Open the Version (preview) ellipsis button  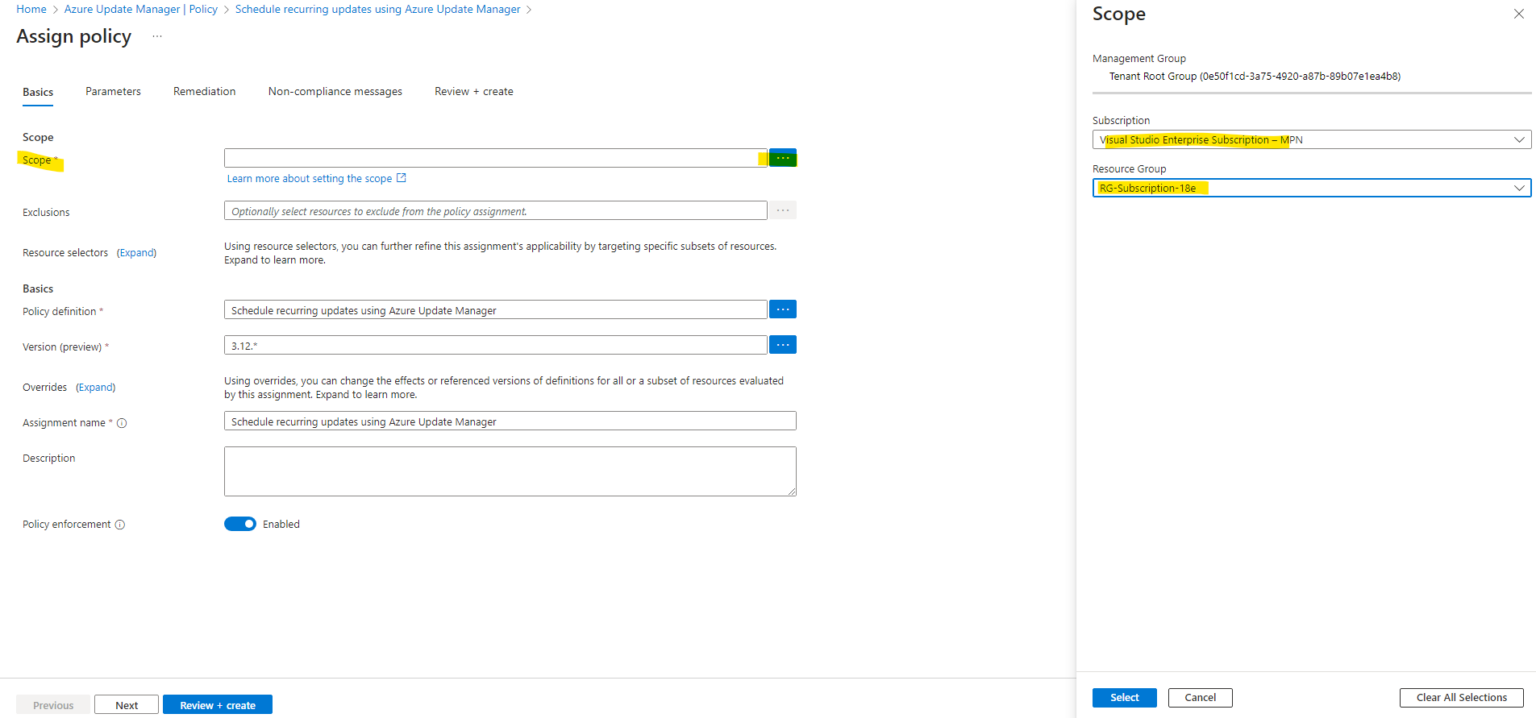783,345
